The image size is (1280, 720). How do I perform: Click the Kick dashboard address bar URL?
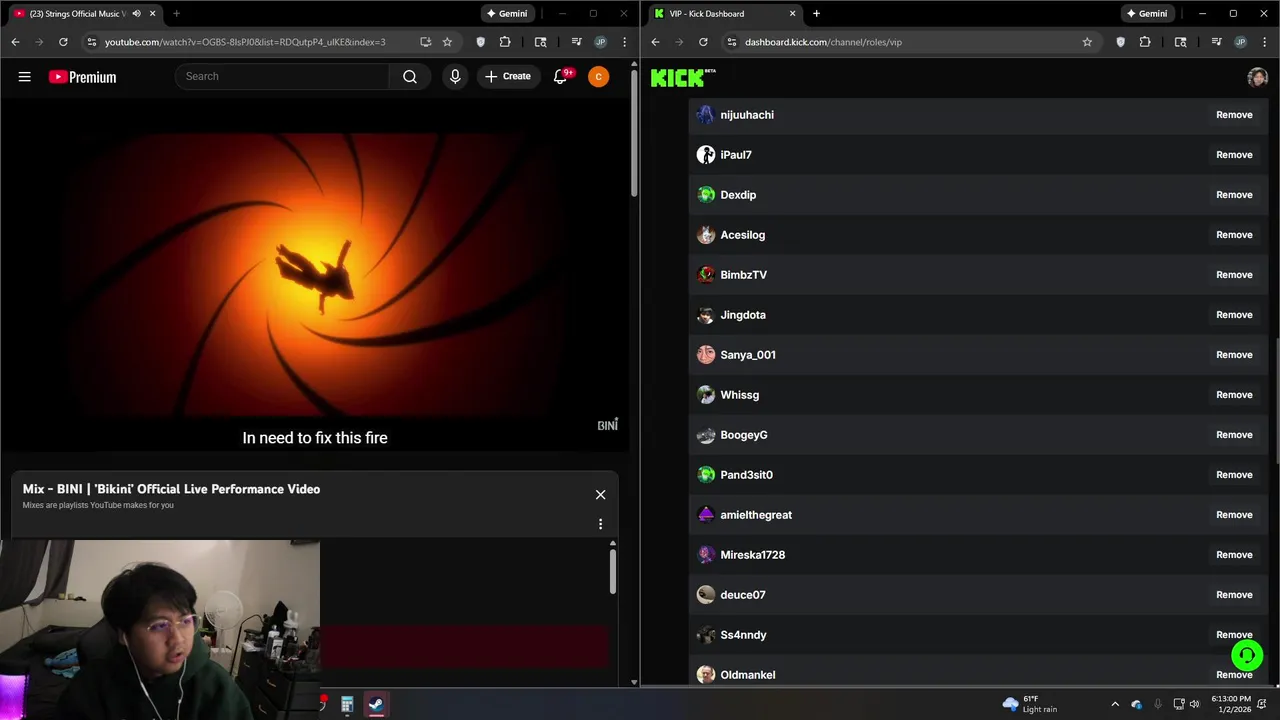(823, 42)
